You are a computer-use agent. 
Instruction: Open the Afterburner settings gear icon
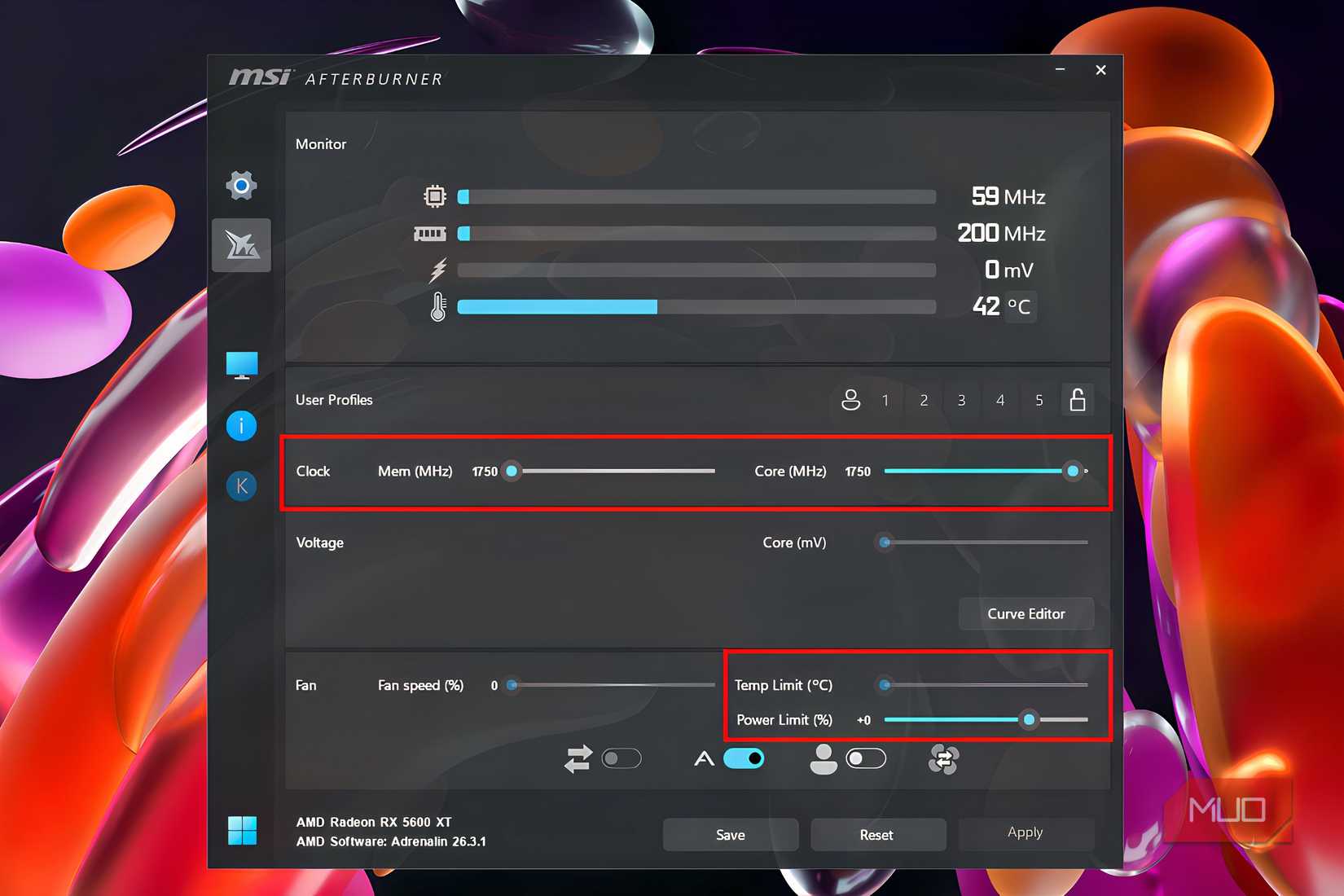pyautogui.click(x=241, y=186)
